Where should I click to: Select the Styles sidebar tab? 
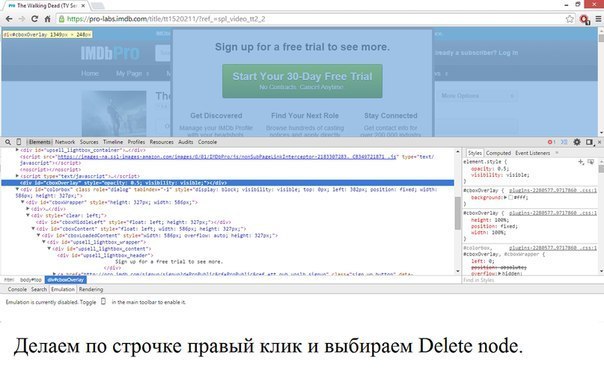(x=475, y=153)
